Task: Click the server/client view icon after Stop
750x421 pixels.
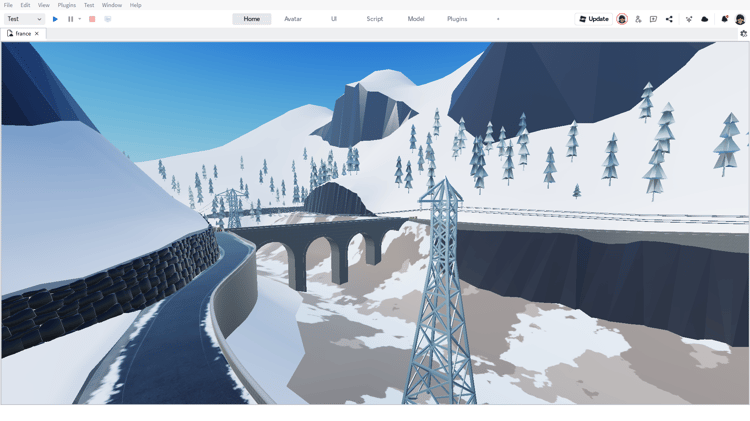Action: 108,19
